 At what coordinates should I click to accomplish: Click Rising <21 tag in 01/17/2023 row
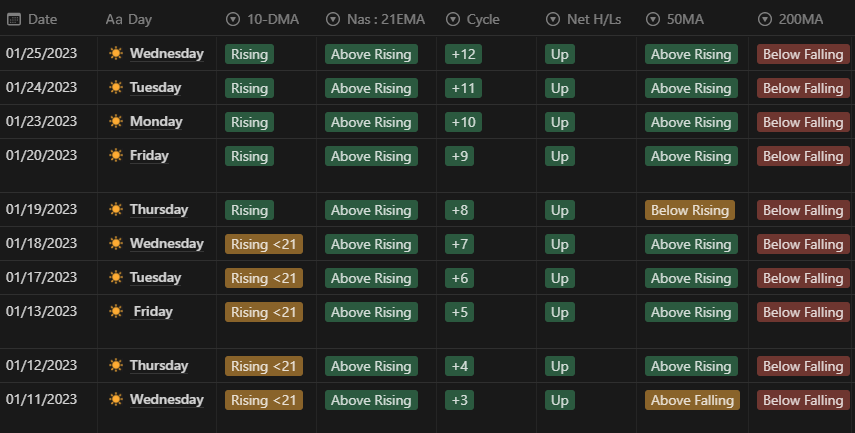coord(264,278)
